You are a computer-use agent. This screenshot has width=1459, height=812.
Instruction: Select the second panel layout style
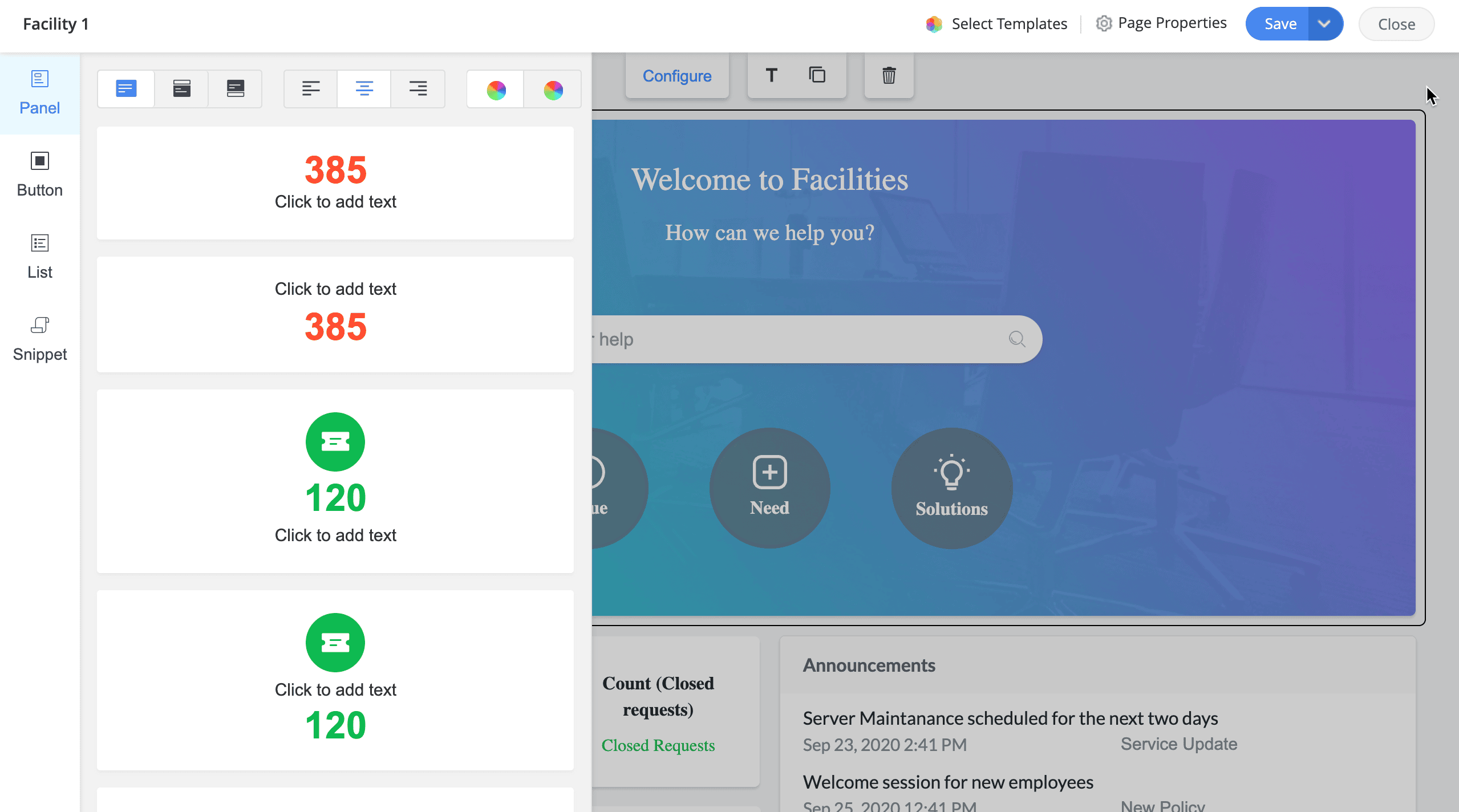click(x=181, y=89)
